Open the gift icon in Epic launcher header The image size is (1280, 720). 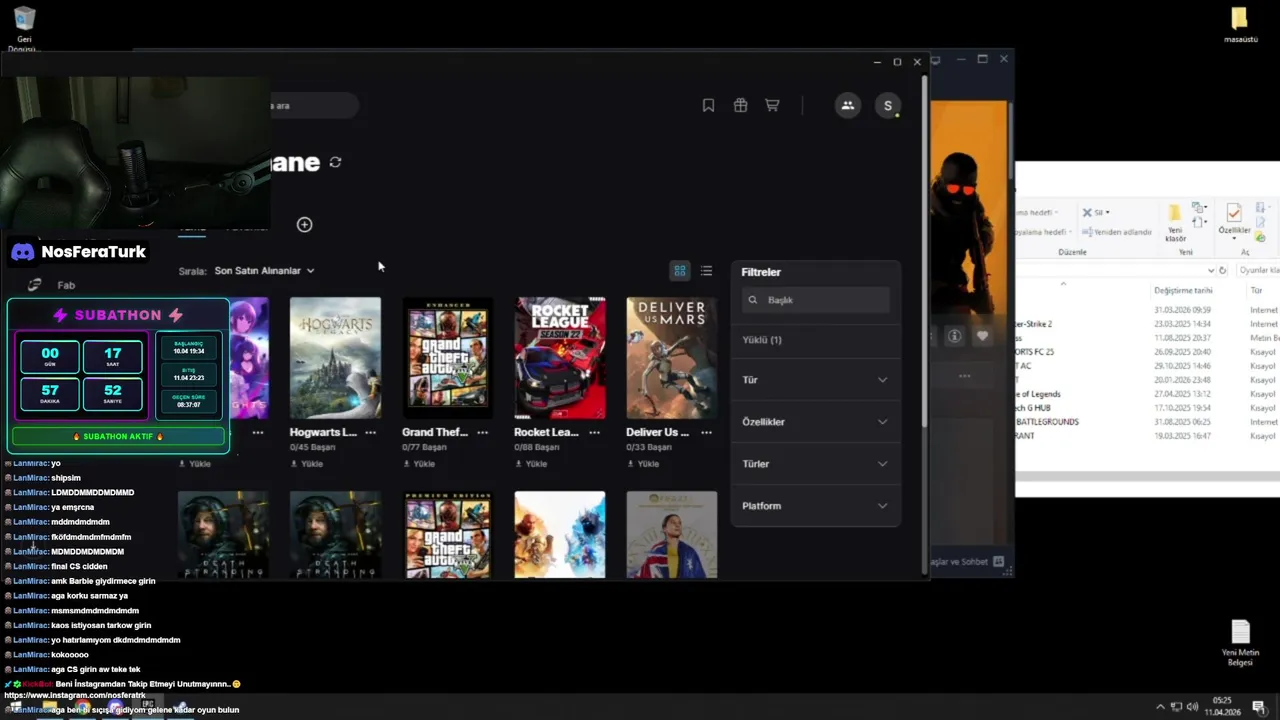tap(740, 105)
